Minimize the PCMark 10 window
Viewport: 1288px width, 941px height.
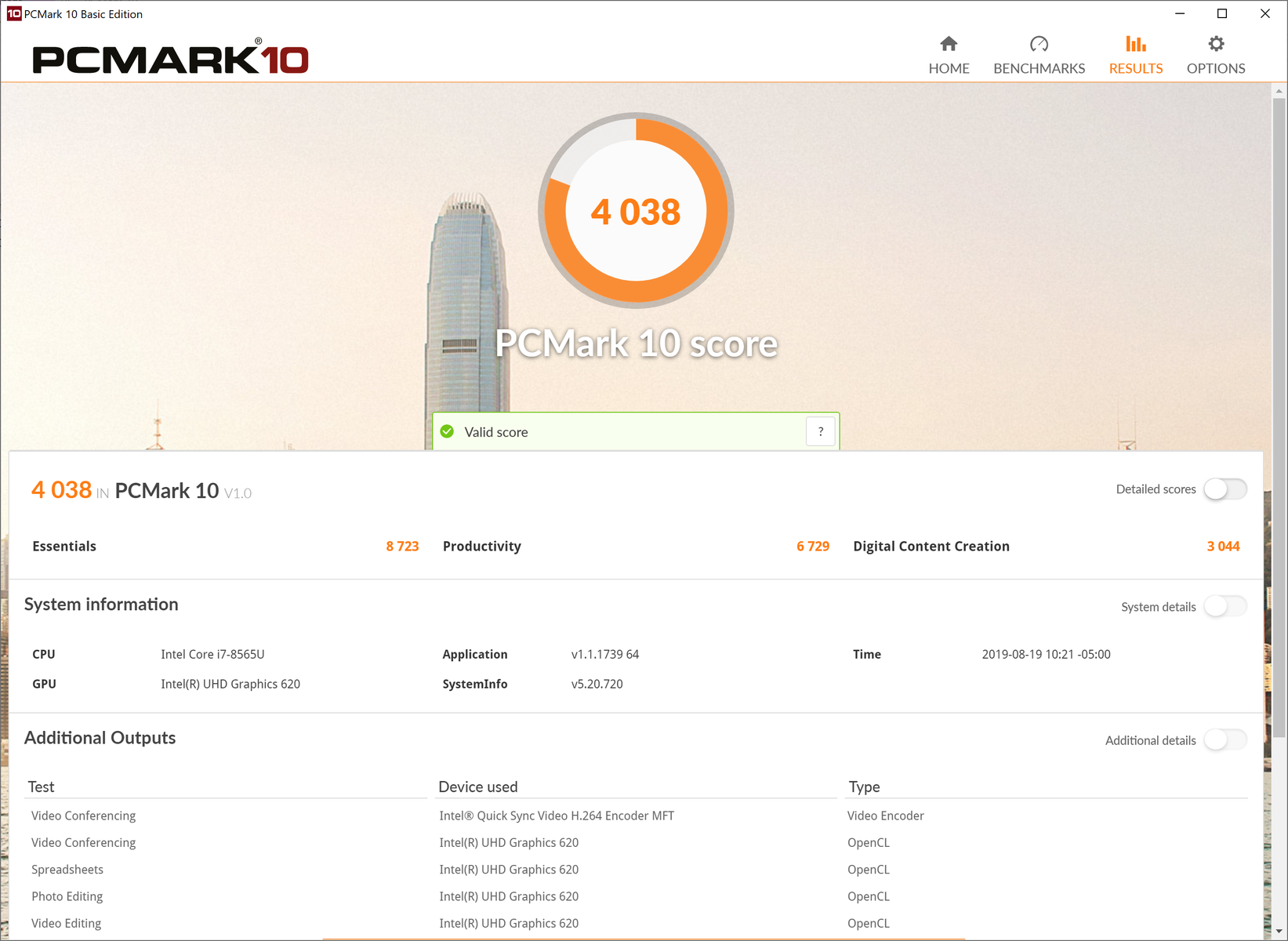click(1180, 13)
